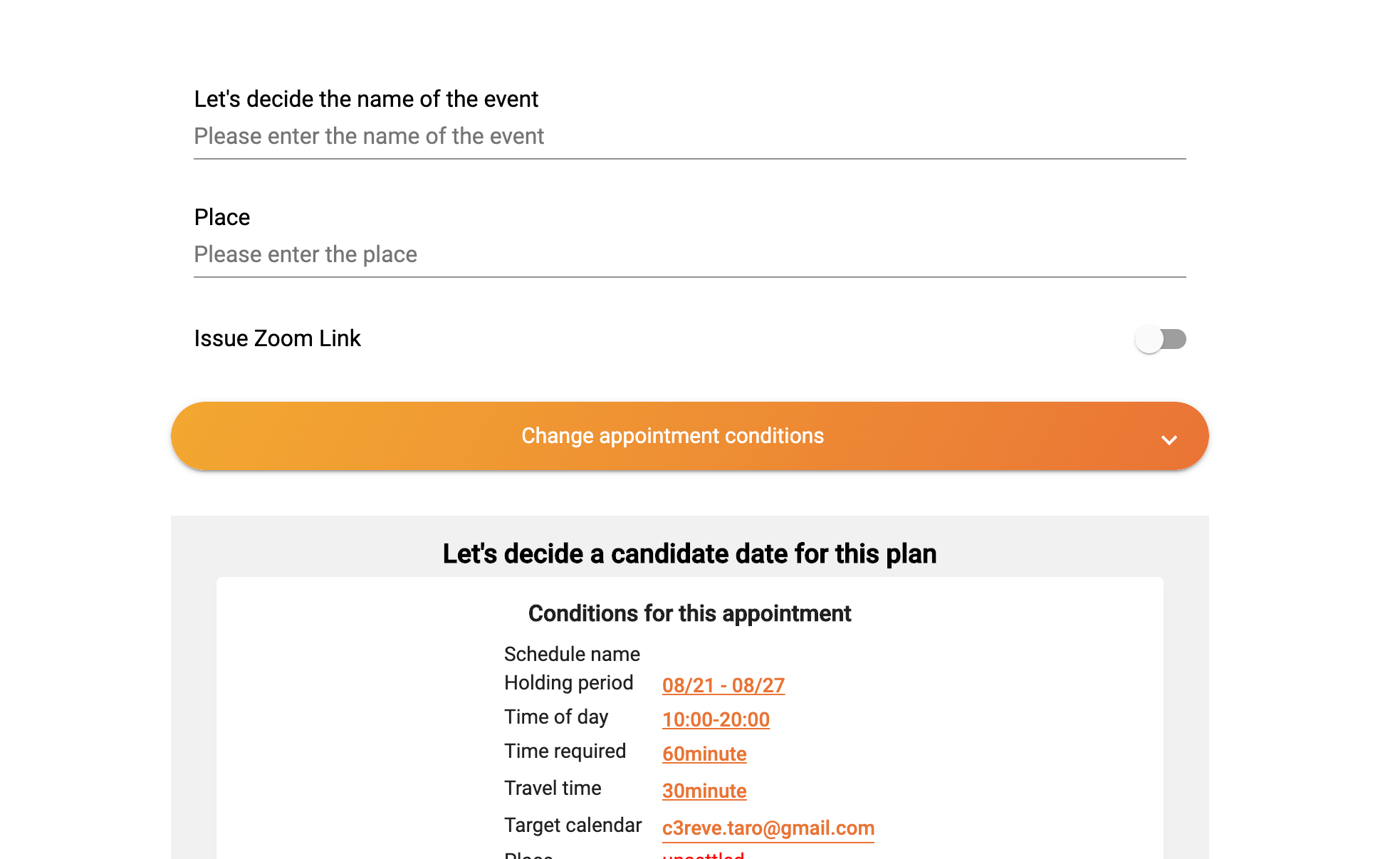Open the 08/21 - 08/27 holding period link

pos(723,685)
